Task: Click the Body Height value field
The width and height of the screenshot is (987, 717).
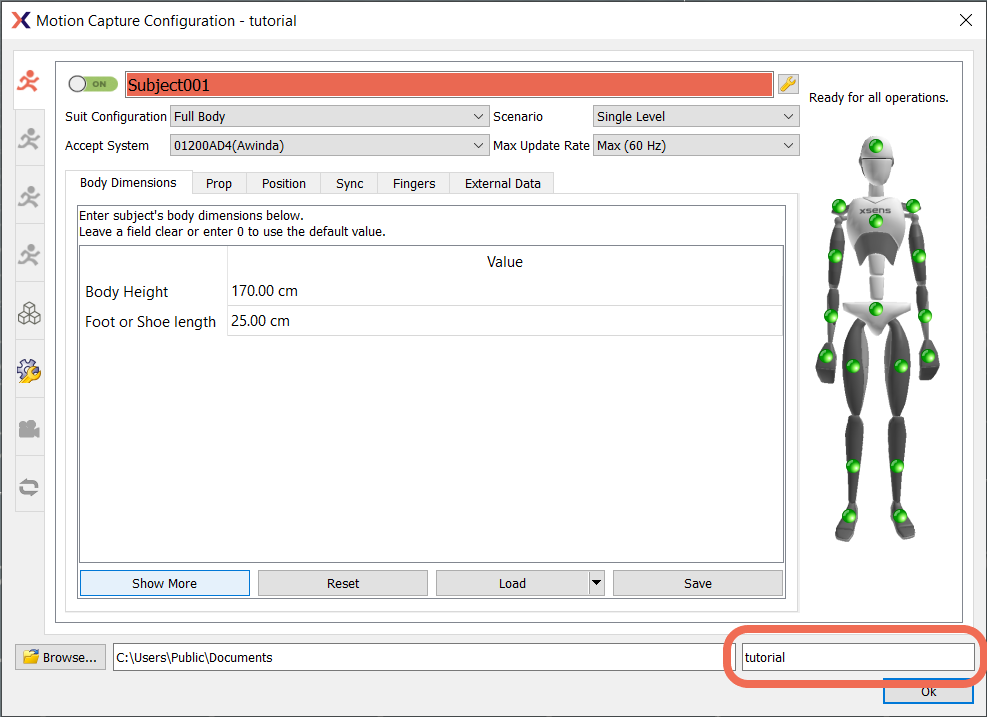Action: pyautogui.click(x=504, y=291)
